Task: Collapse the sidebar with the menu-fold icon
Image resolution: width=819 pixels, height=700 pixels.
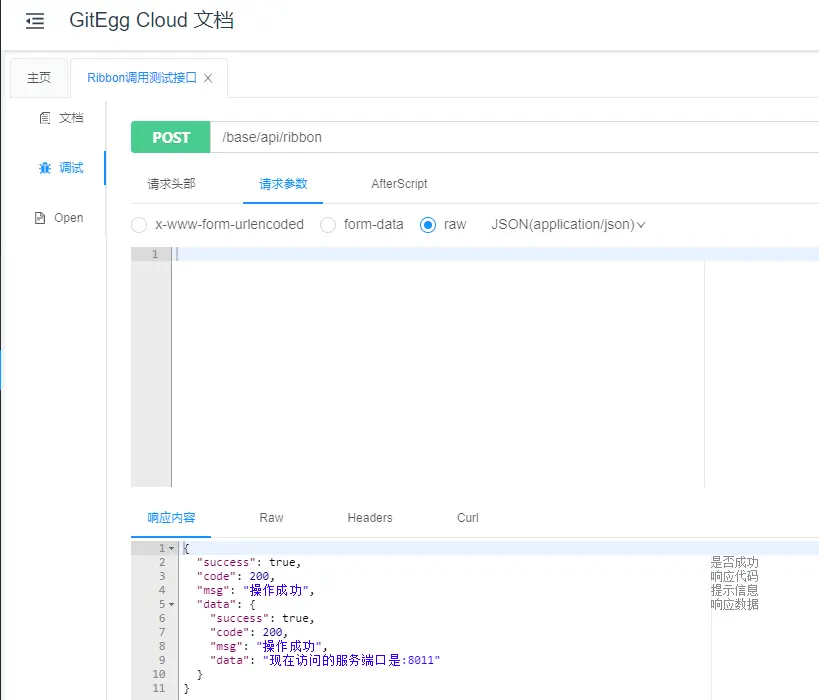Action: [x=35, y=21]
